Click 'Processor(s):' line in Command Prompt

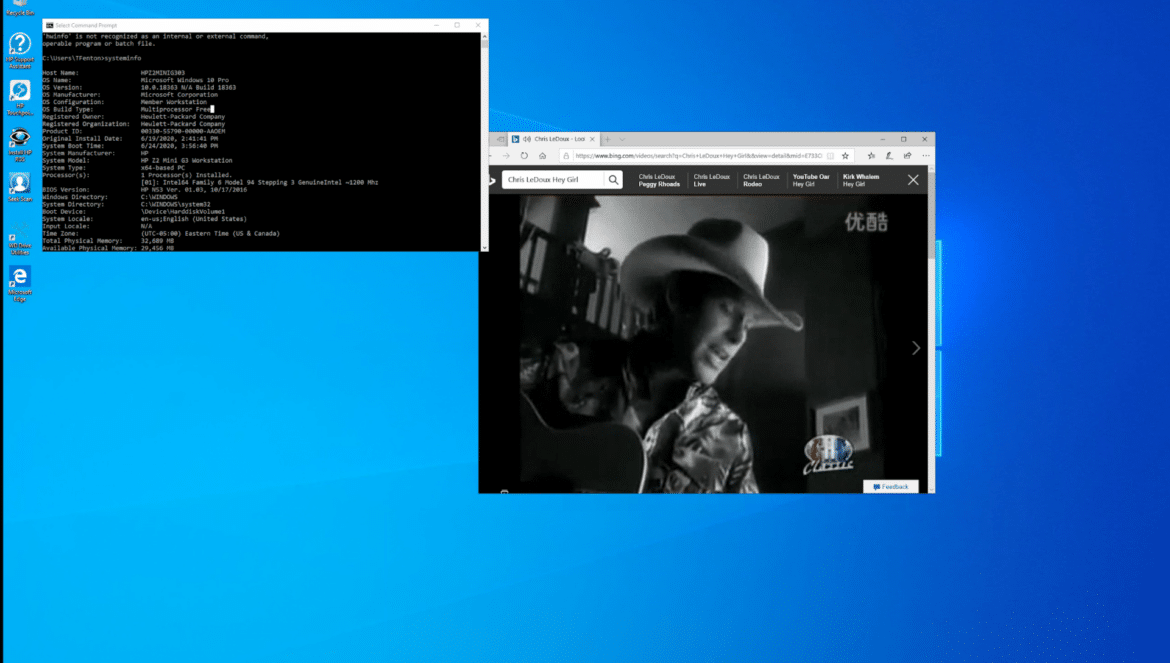point(137,175)
